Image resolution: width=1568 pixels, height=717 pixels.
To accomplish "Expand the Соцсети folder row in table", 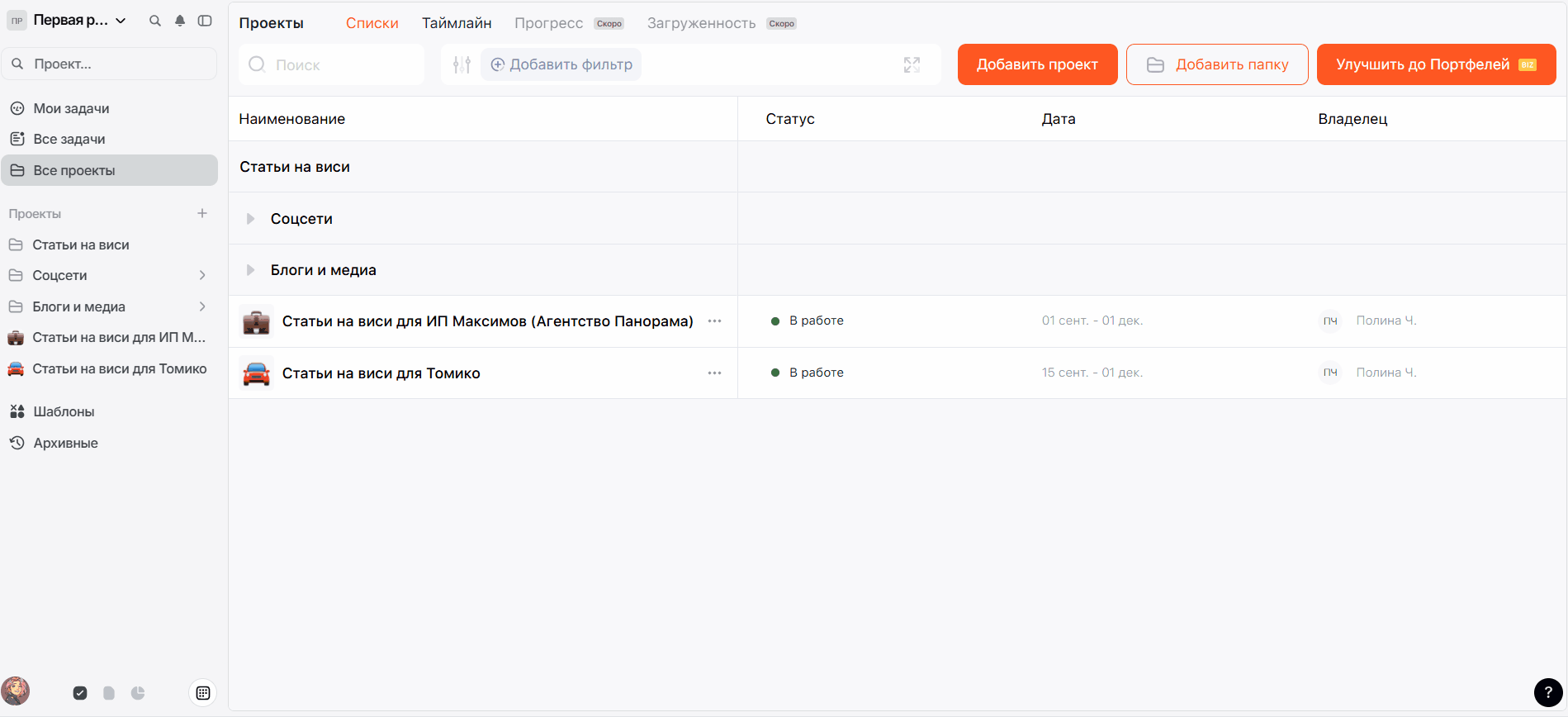I will coord(250,219).
